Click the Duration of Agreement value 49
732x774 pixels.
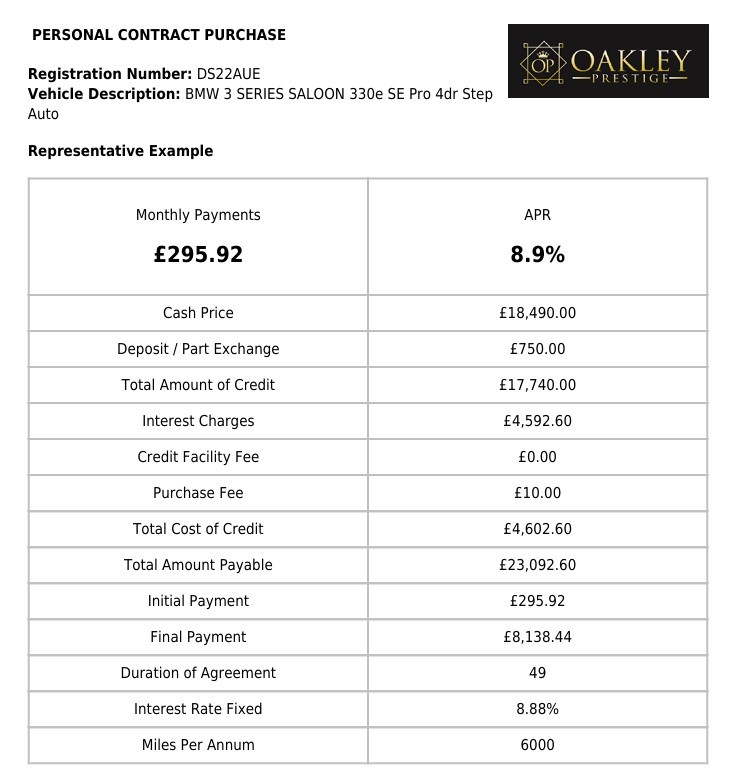coord(537,673)
